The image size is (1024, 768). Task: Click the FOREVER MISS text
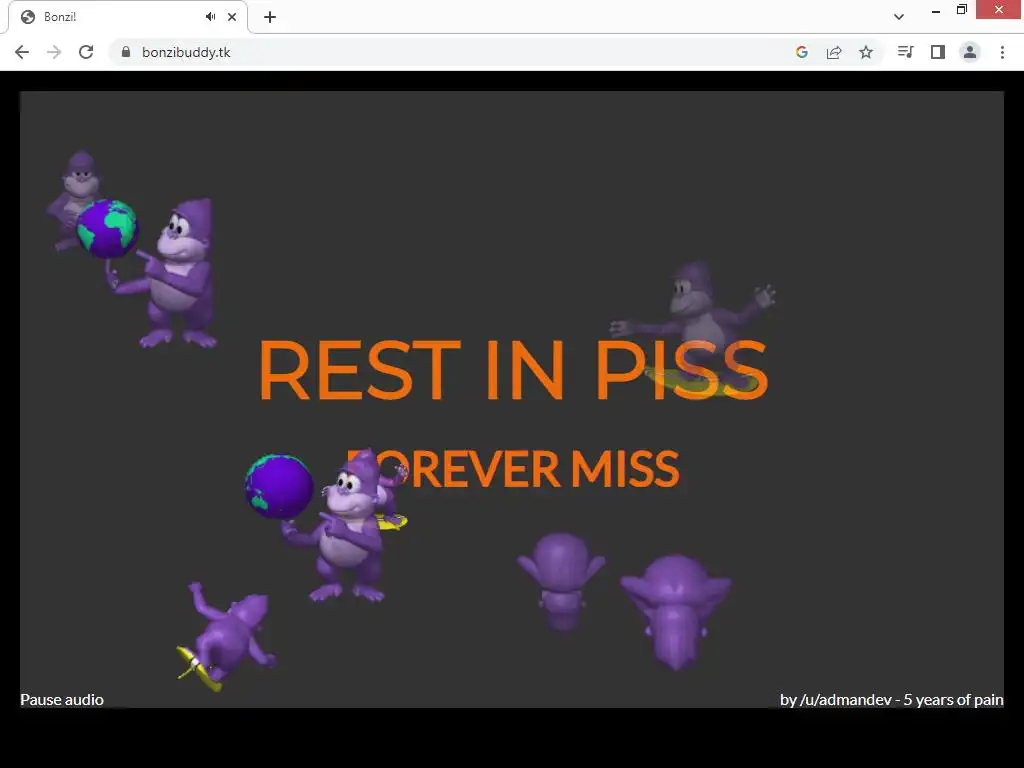(x=513, y=469)
